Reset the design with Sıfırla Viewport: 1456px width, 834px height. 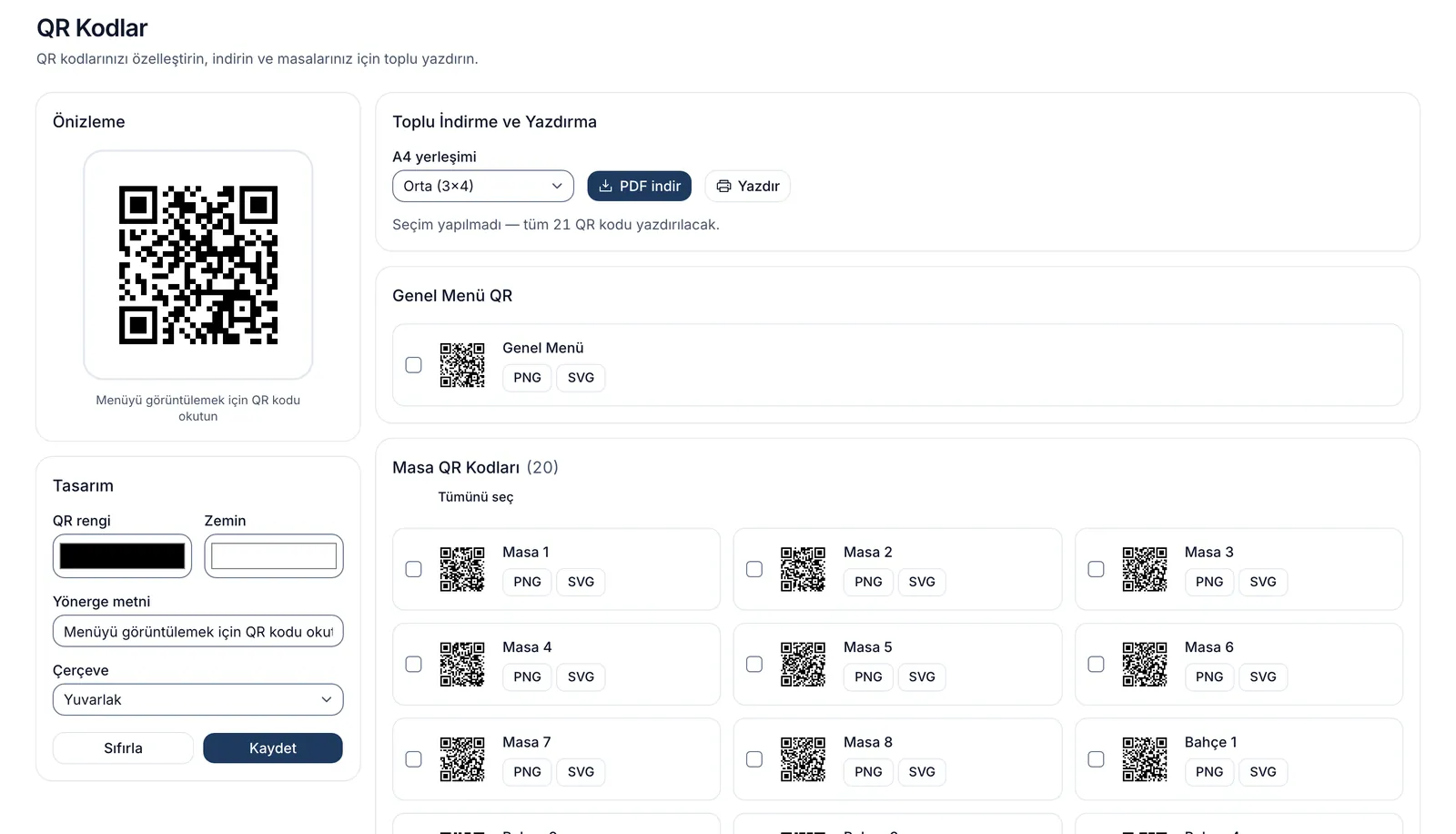[123, 748]
